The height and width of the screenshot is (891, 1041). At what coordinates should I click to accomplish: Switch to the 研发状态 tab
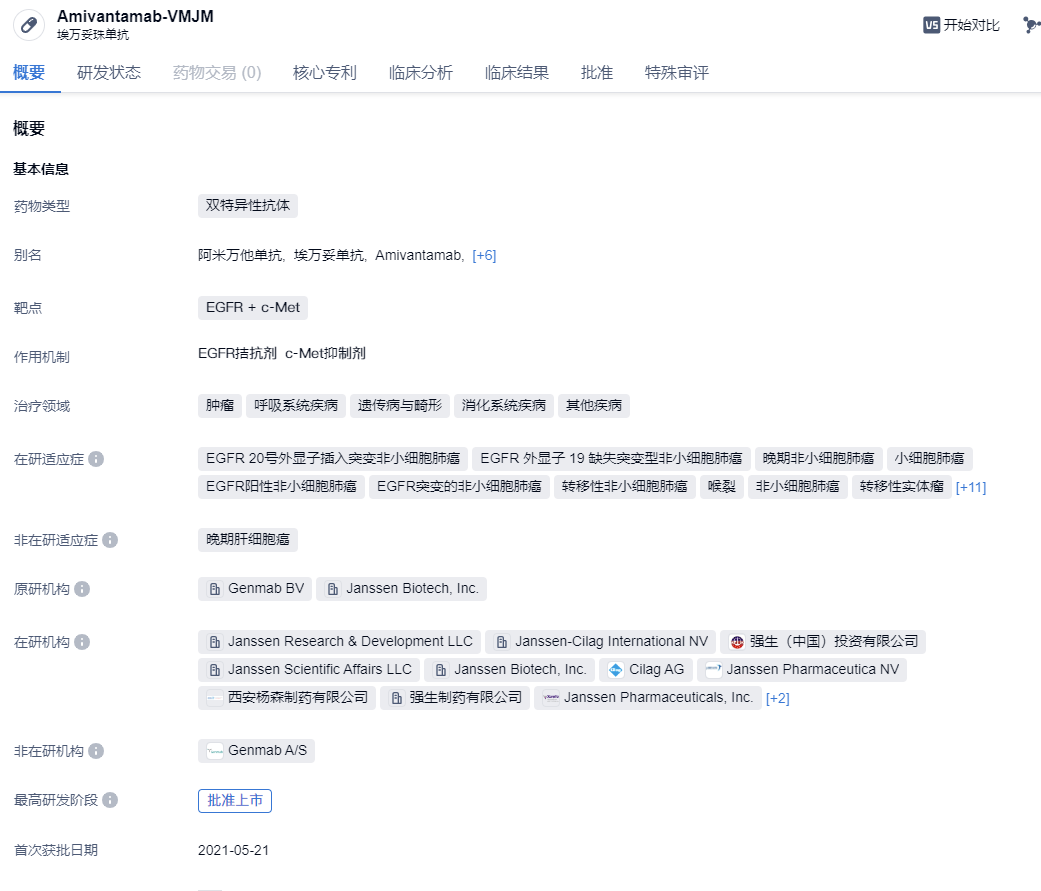109,73
